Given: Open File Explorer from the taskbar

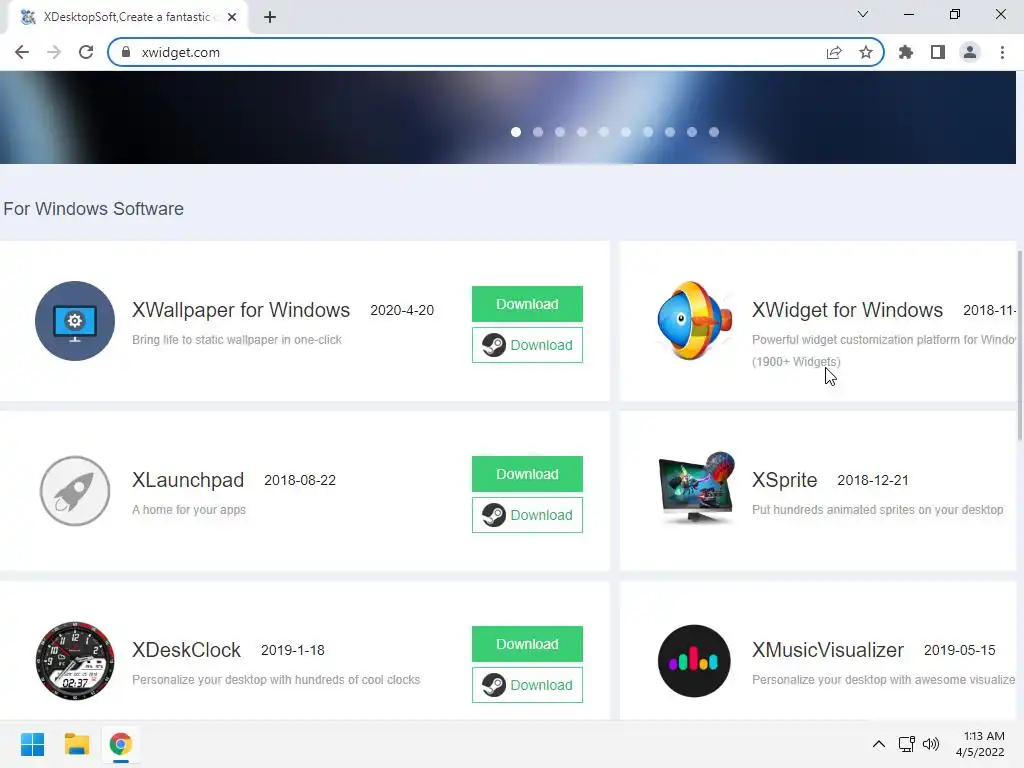Looking at the screenshot, I should [76, 744].
